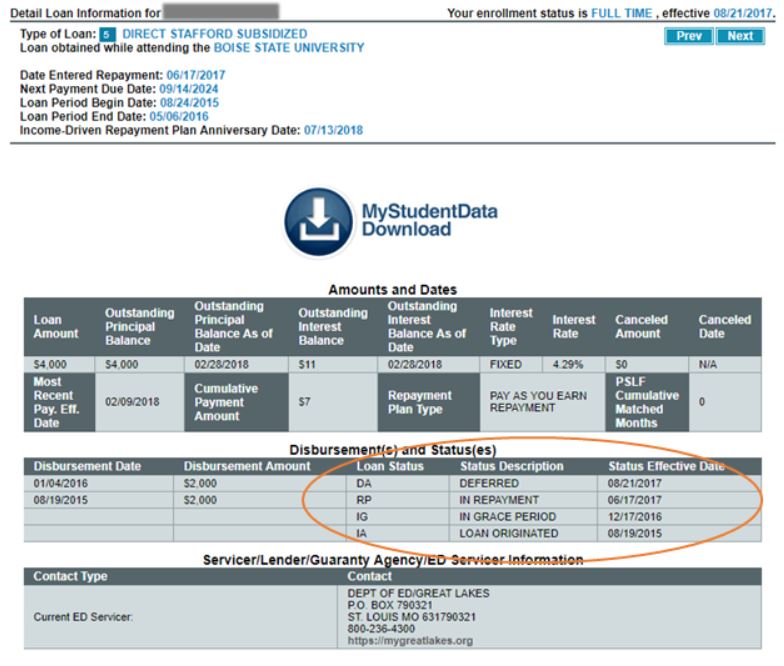Click the Servicer/Lender/Guaranty Agency section title

click(393, 560)
